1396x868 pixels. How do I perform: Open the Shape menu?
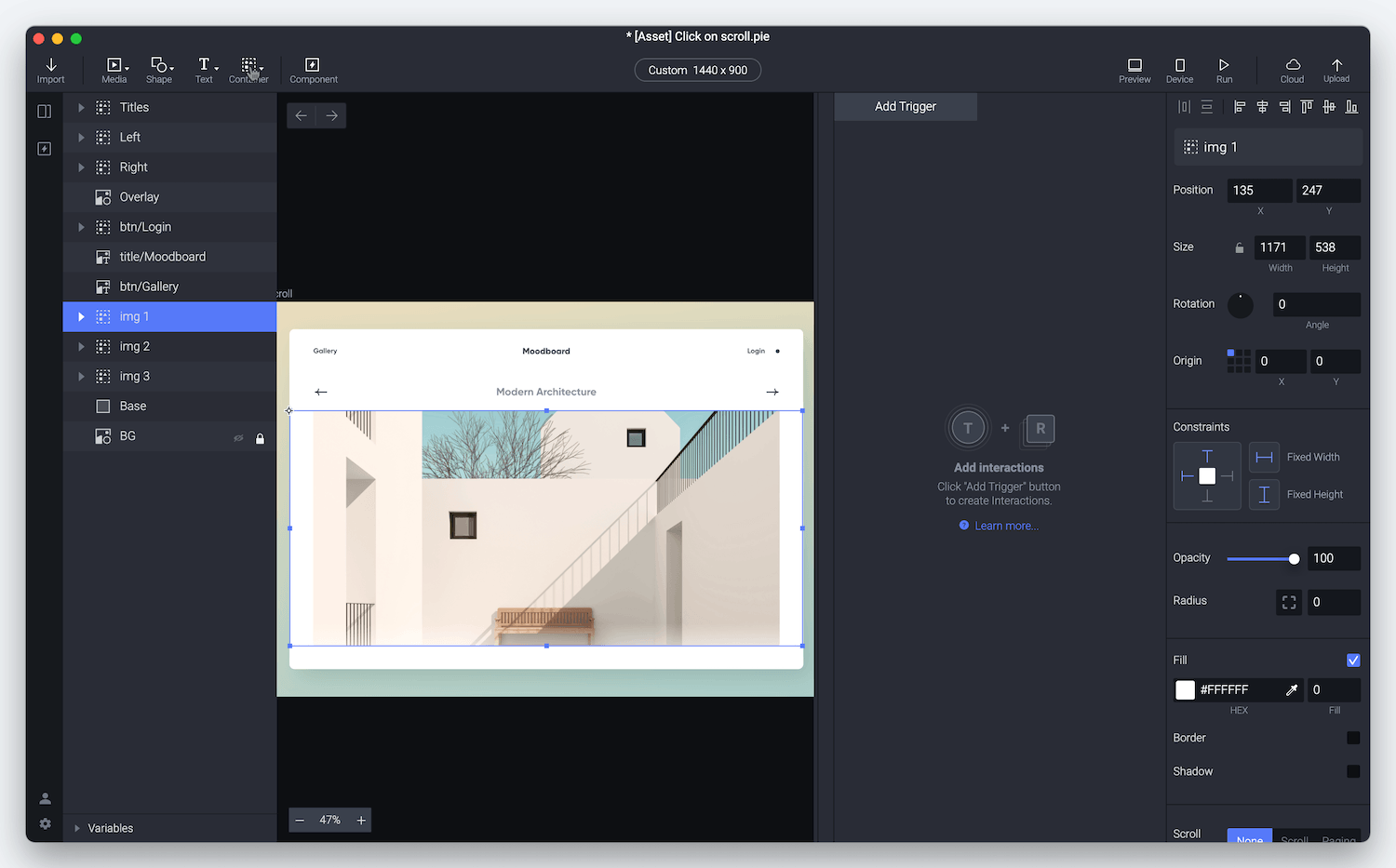pyautogui.click(x=160, y=70)
